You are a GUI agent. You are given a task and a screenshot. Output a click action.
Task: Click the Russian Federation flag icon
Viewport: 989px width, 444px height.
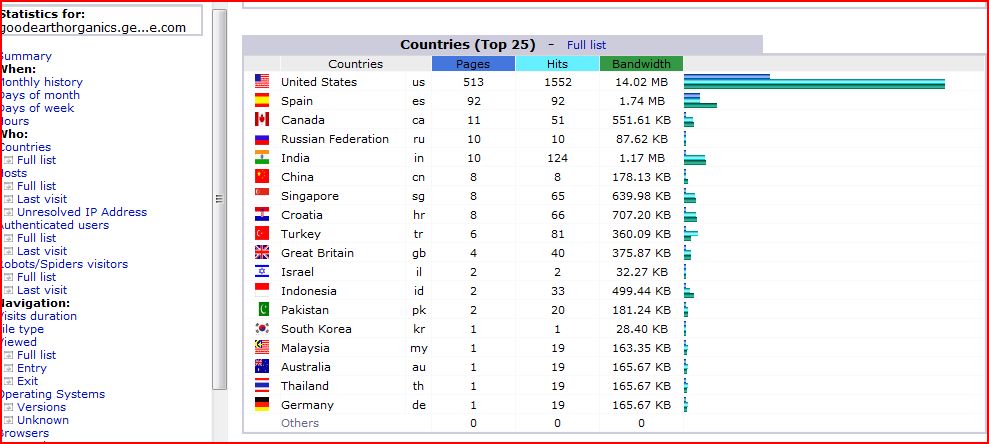(x=262, y=139)
